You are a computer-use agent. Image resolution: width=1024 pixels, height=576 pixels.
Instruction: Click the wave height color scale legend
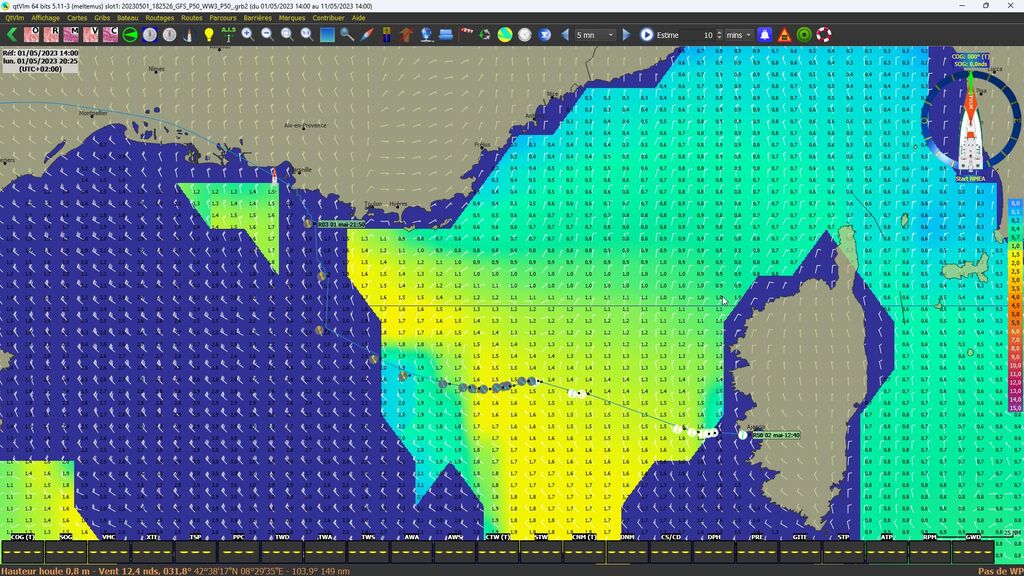coord(1016,306)
